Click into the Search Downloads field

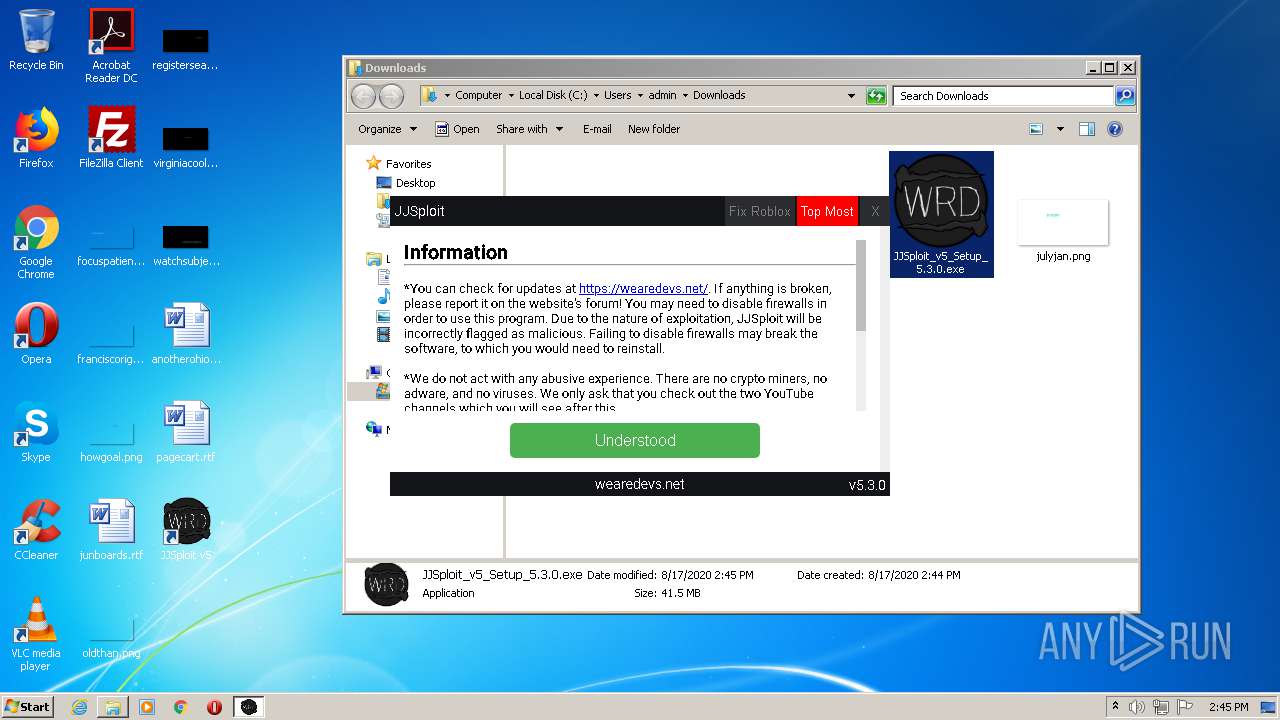pos(1003,96)
